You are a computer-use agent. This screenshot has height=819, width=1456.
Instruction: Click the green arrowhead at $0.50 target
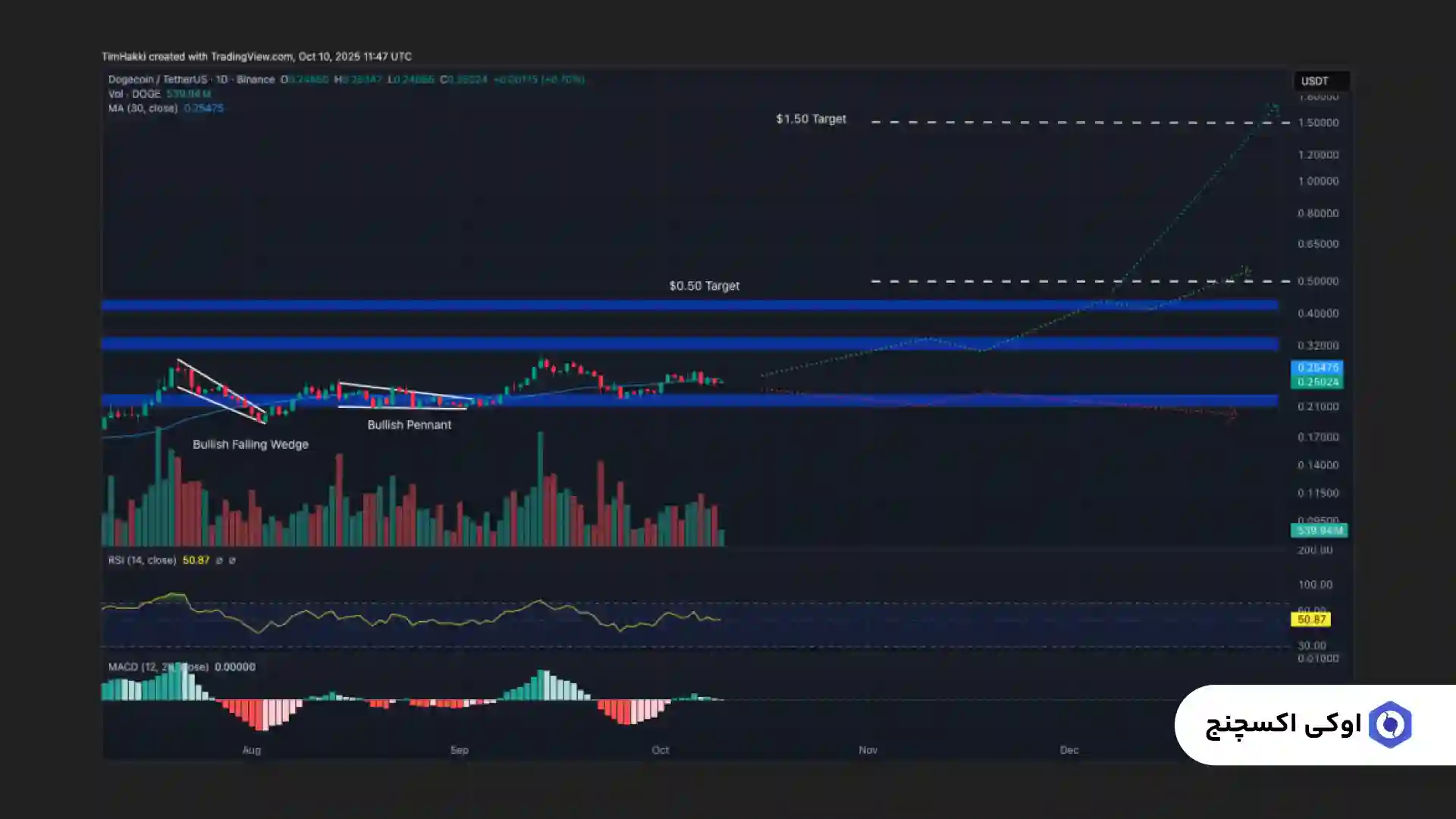(1246, 271)
